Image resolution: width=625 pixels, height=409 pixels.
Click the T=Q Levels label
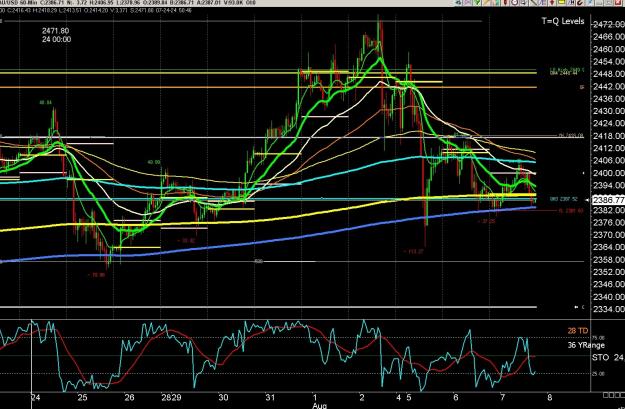563,21
